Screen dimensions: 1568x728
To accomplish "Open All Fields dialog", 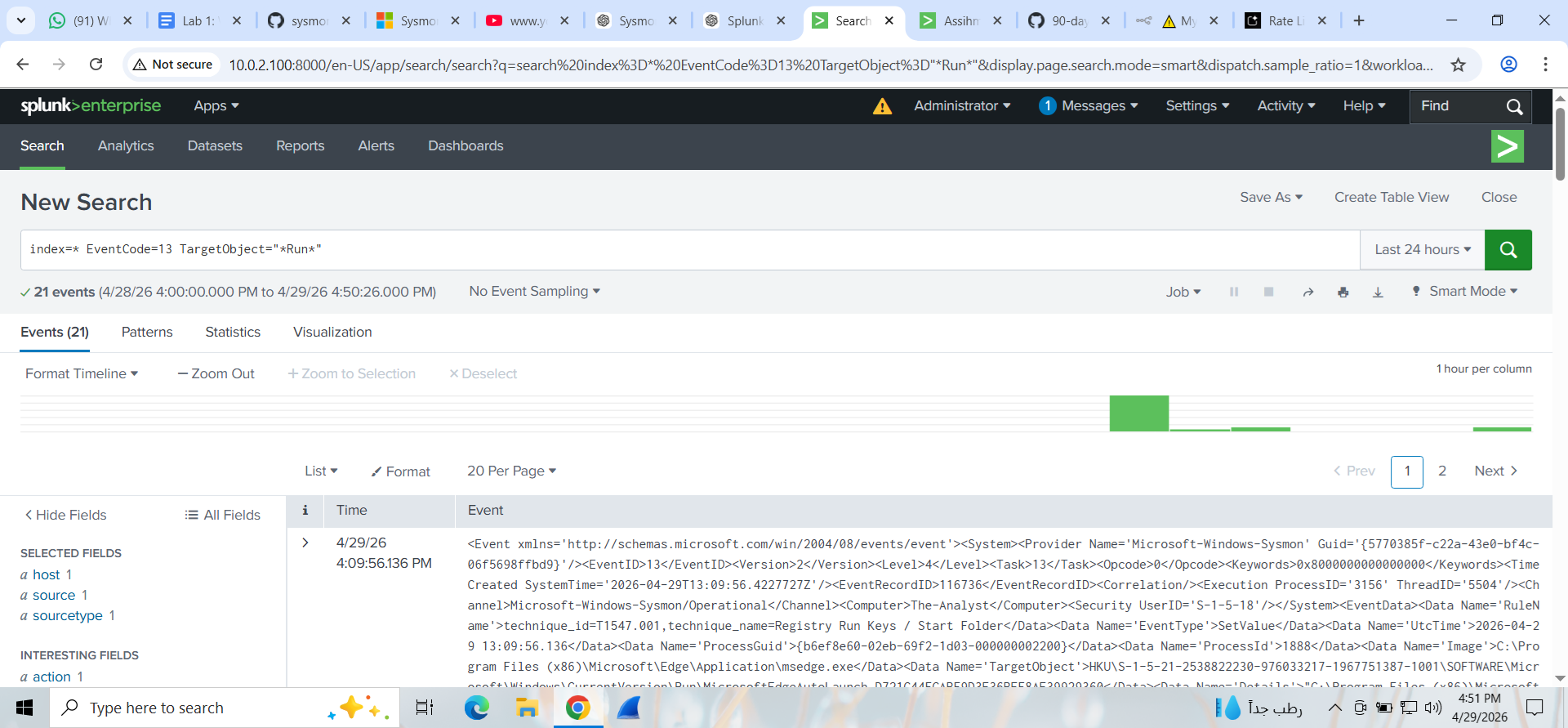I will click(223, 515).
